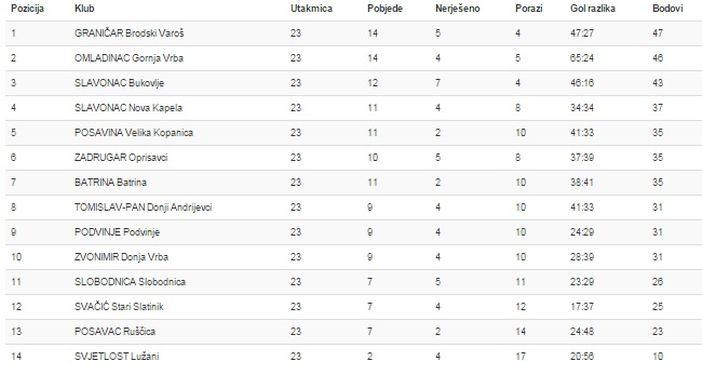The height and width of the screenshot is (375, 702).
Task: Select the Bodovi column header
Action: coord(668,9)
